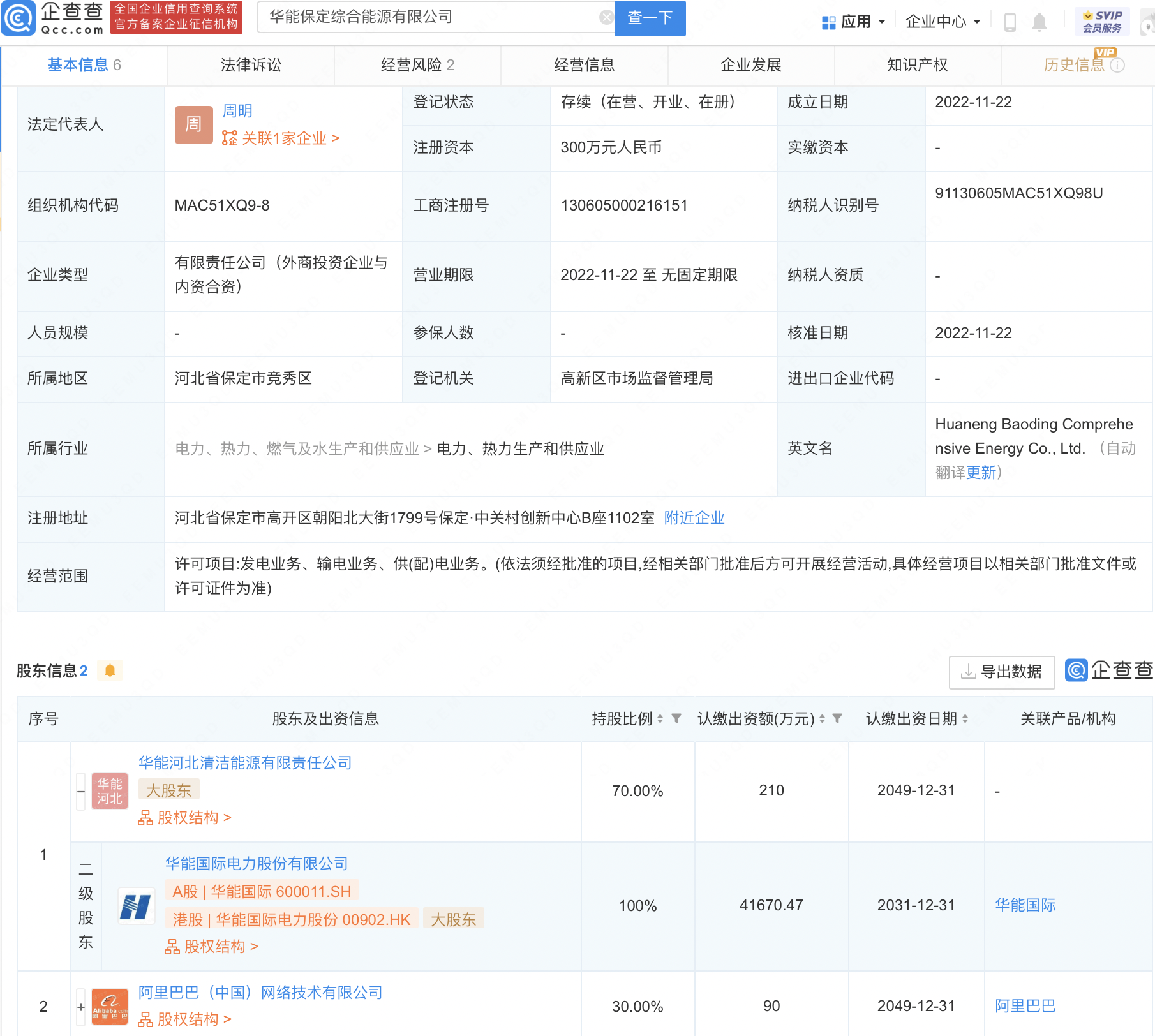The width and height of the screenshot is (1155, 1036).
Task: Click the registered capital 300万元人民币 value
Action: 611,147
